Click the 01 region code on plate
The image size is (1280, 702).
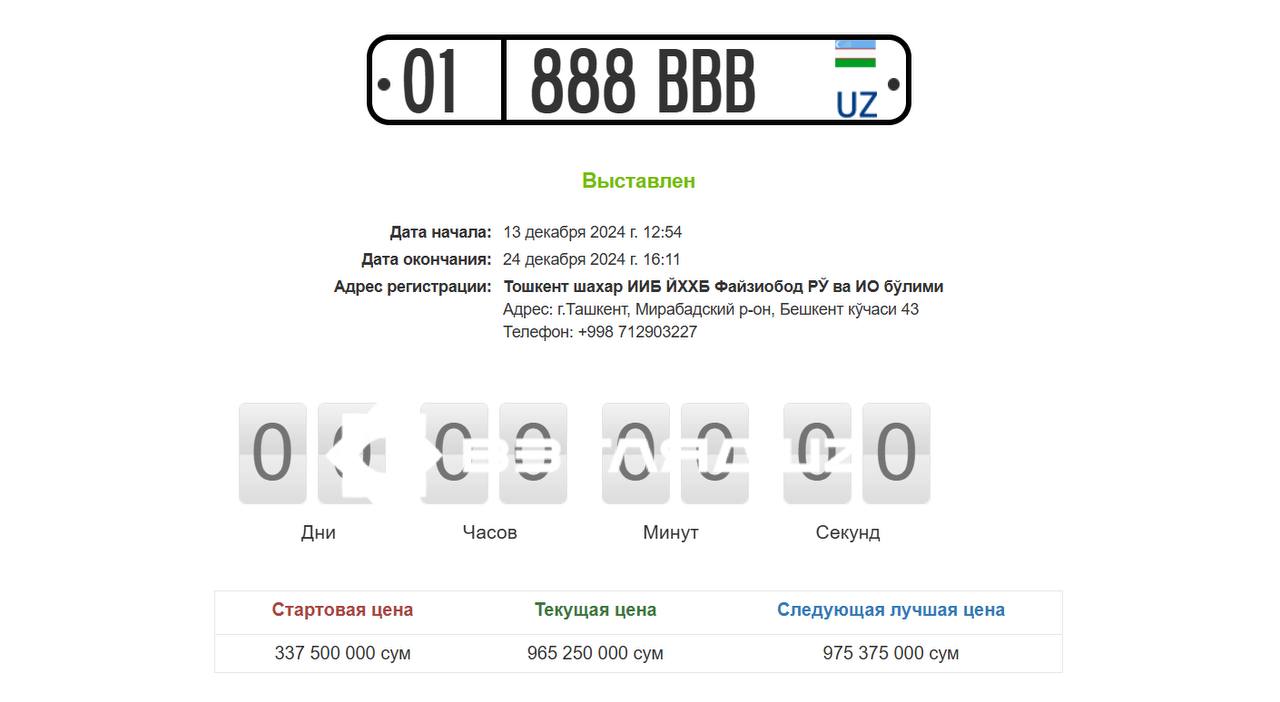[x=430, y=82]
